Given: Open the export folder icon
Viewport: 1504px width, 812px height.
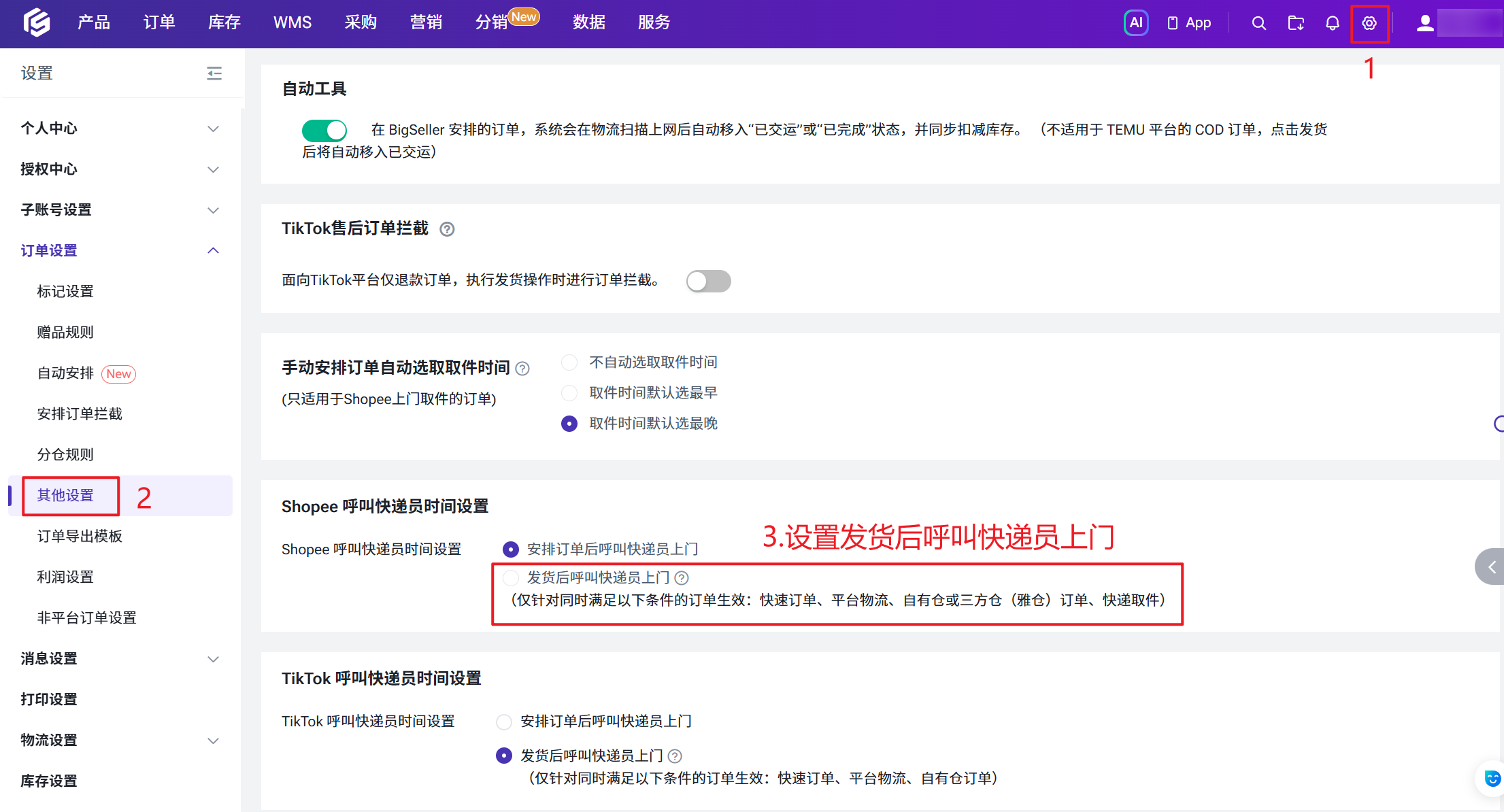Looking at the screenshot, I should tap(1296, 23).
